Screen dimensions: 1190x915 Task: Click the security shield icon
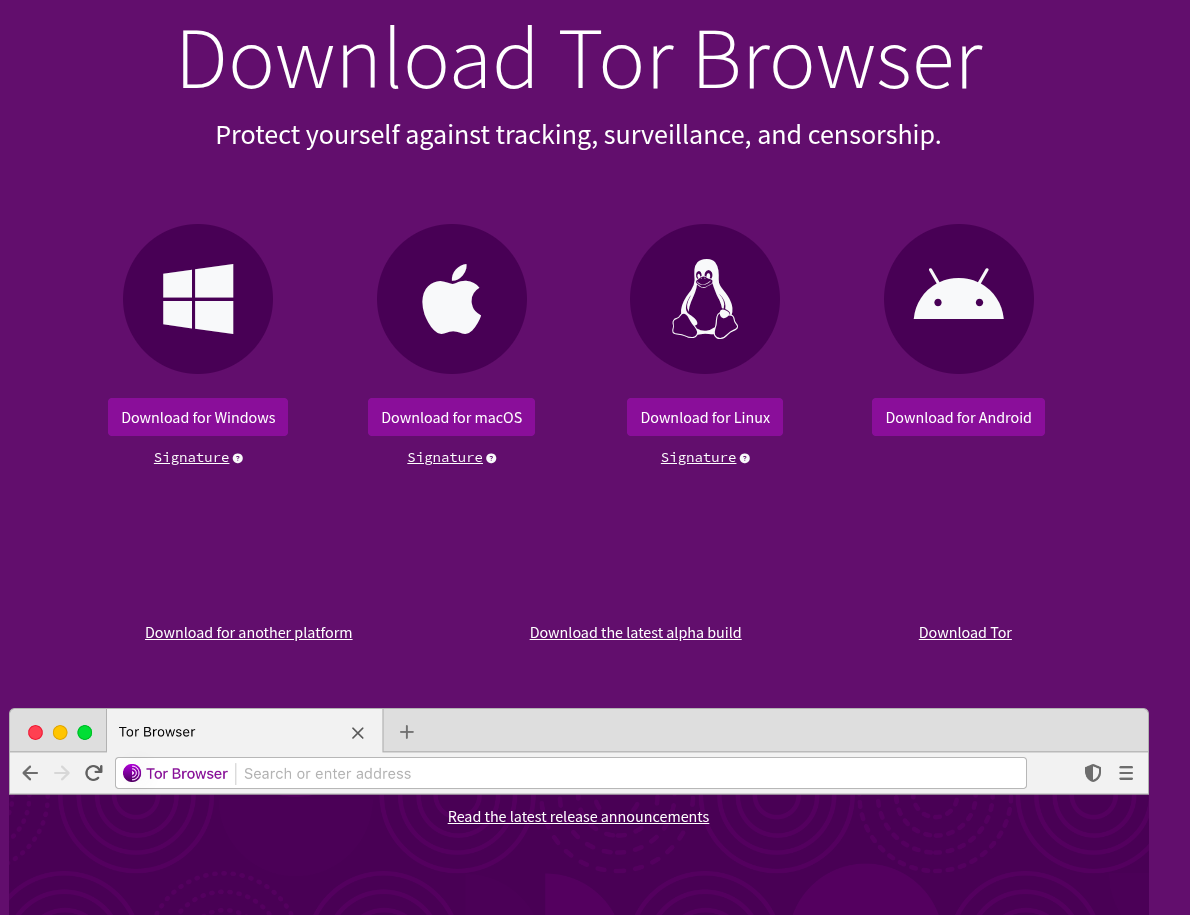(x=1093, y=773)
